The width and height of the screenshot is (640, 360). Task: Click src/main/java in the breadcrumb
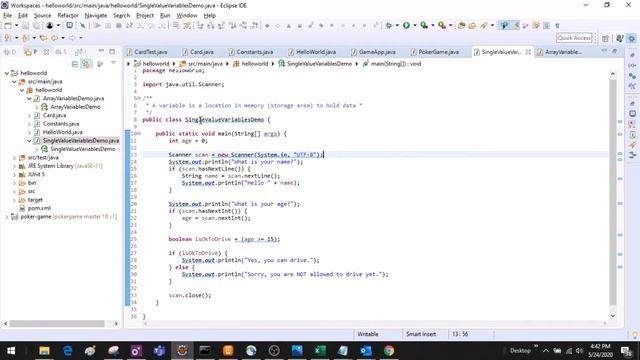(205, 64)
